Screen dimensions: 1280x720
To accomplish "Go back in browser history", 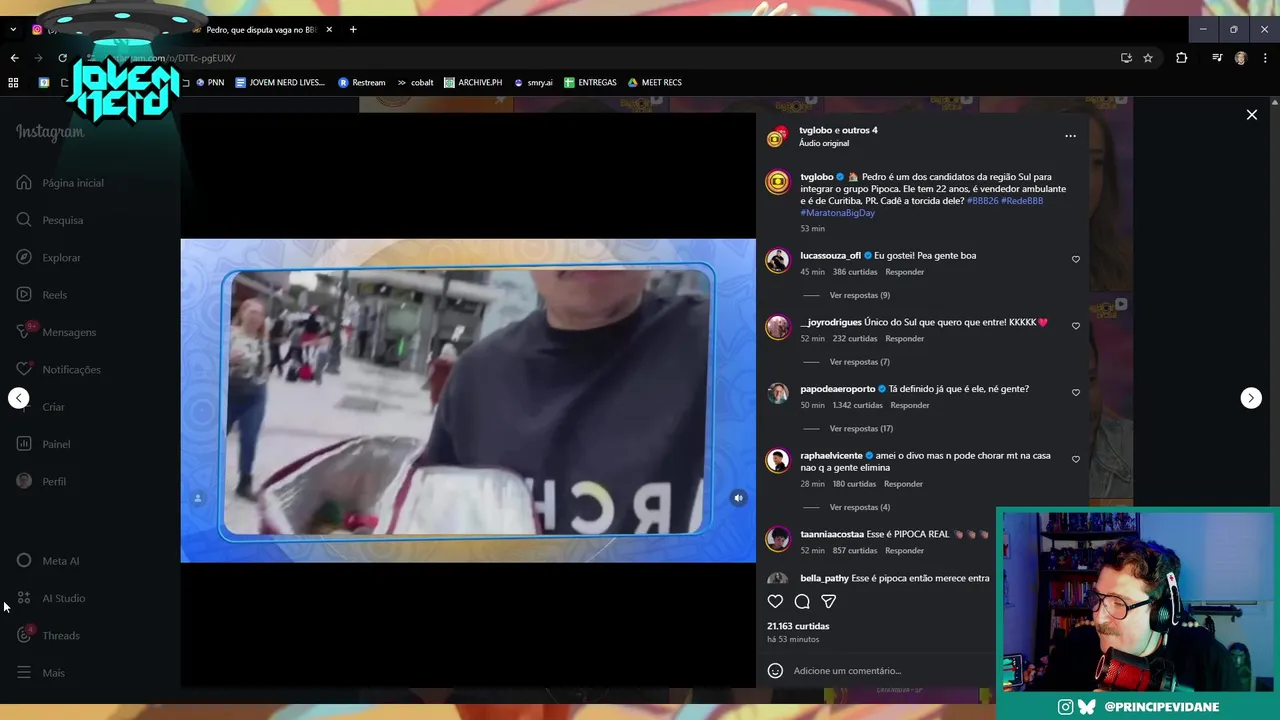I will [x=14, y=58].
